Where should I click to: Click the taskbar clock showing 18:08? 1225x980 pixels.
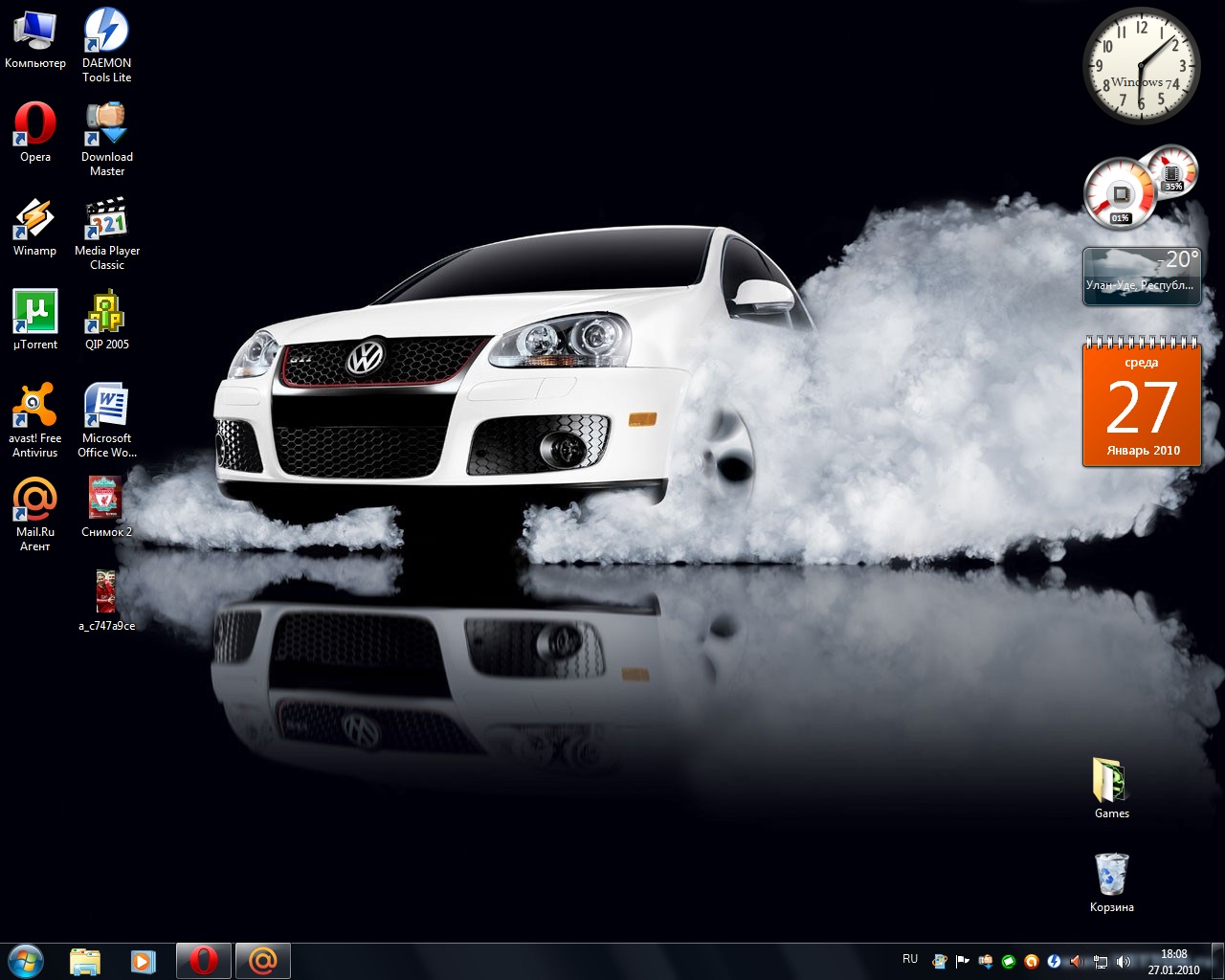(x=1173, y=961)
